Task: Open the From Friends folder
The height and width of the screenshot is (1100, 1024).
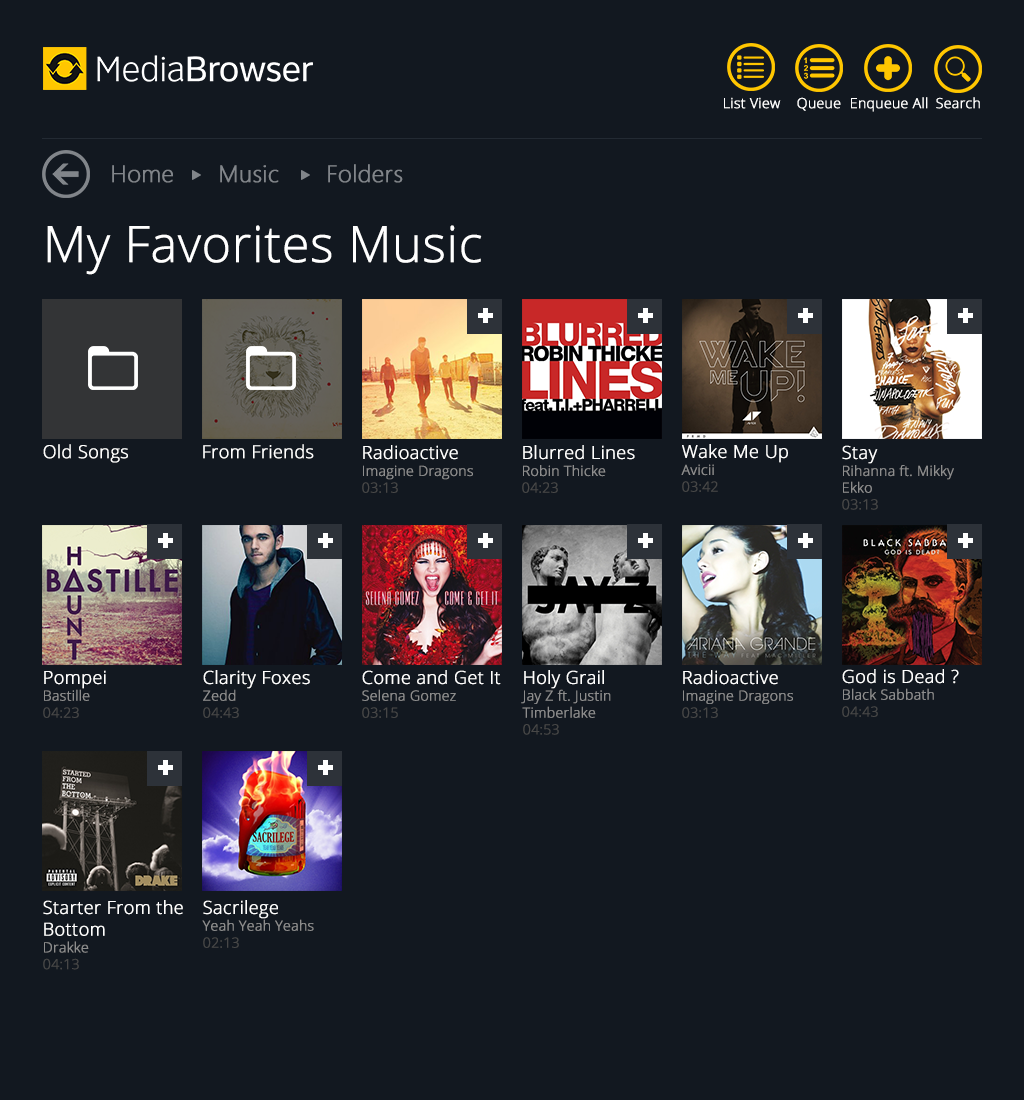Action: tap(272, 369)
